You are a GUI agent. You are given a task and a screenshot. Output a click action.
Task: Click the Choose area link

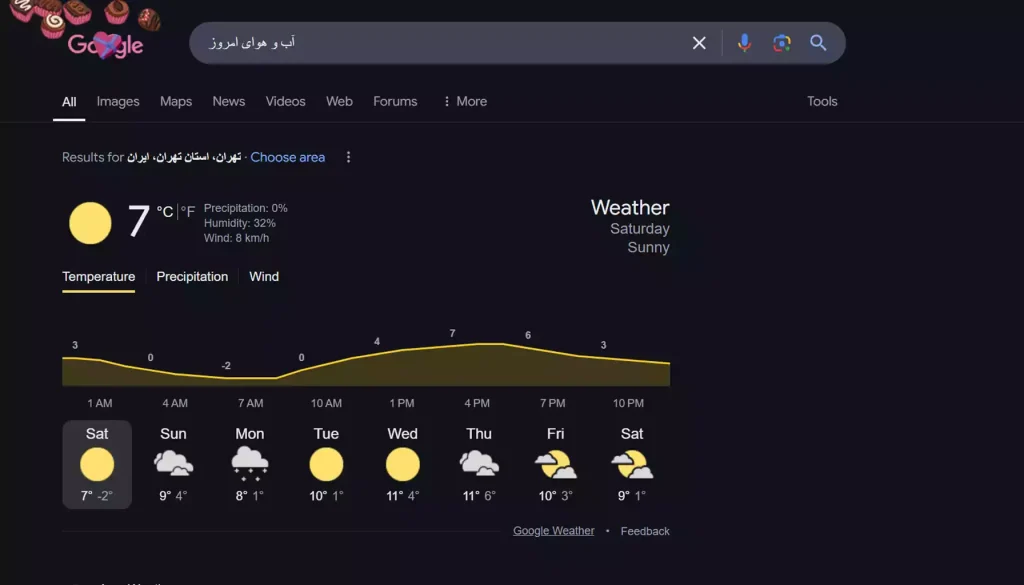pos(288,157)
